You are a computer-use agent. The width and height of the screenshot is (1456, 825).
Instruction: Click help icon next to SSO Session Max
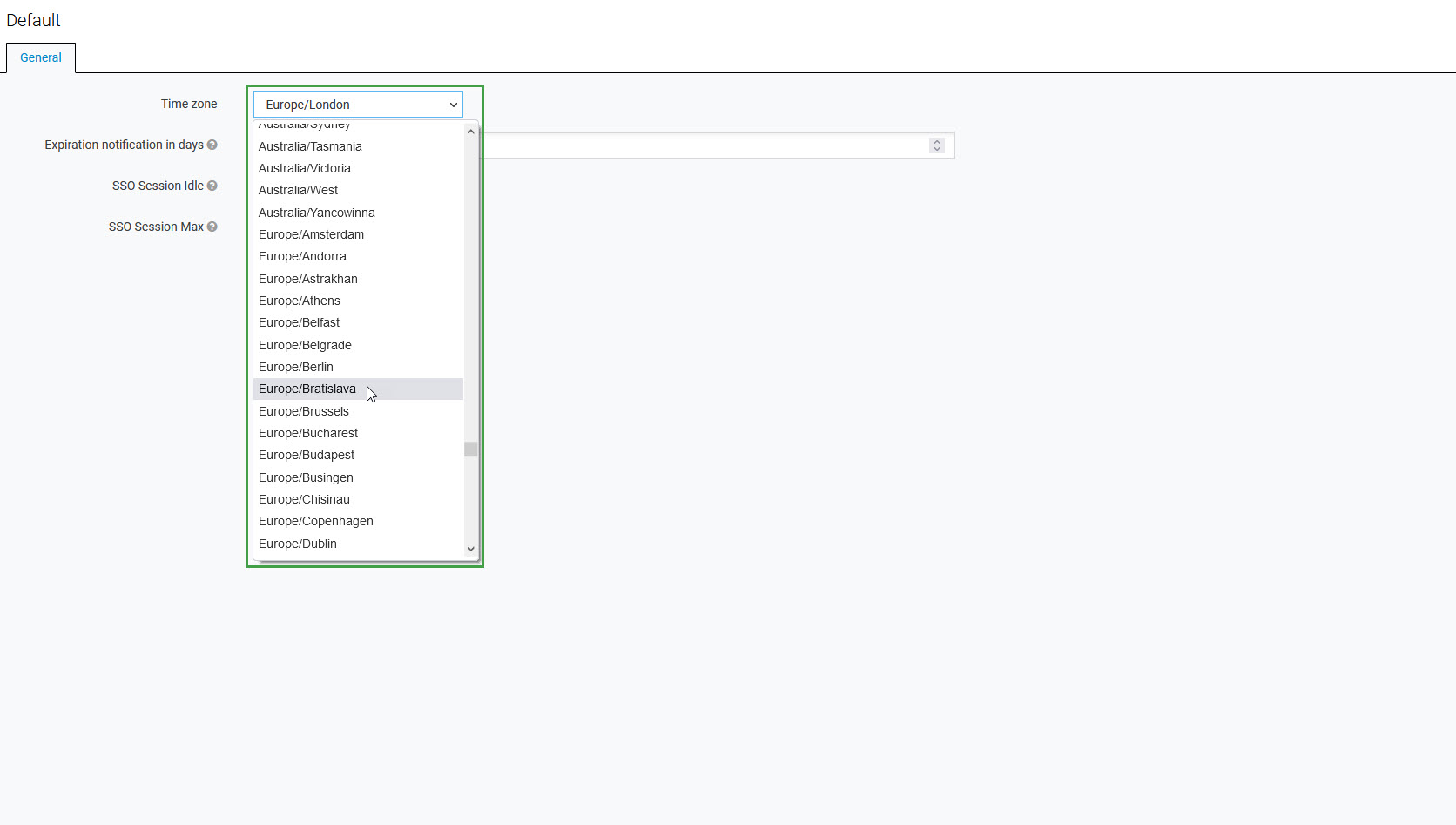[212, 227]
